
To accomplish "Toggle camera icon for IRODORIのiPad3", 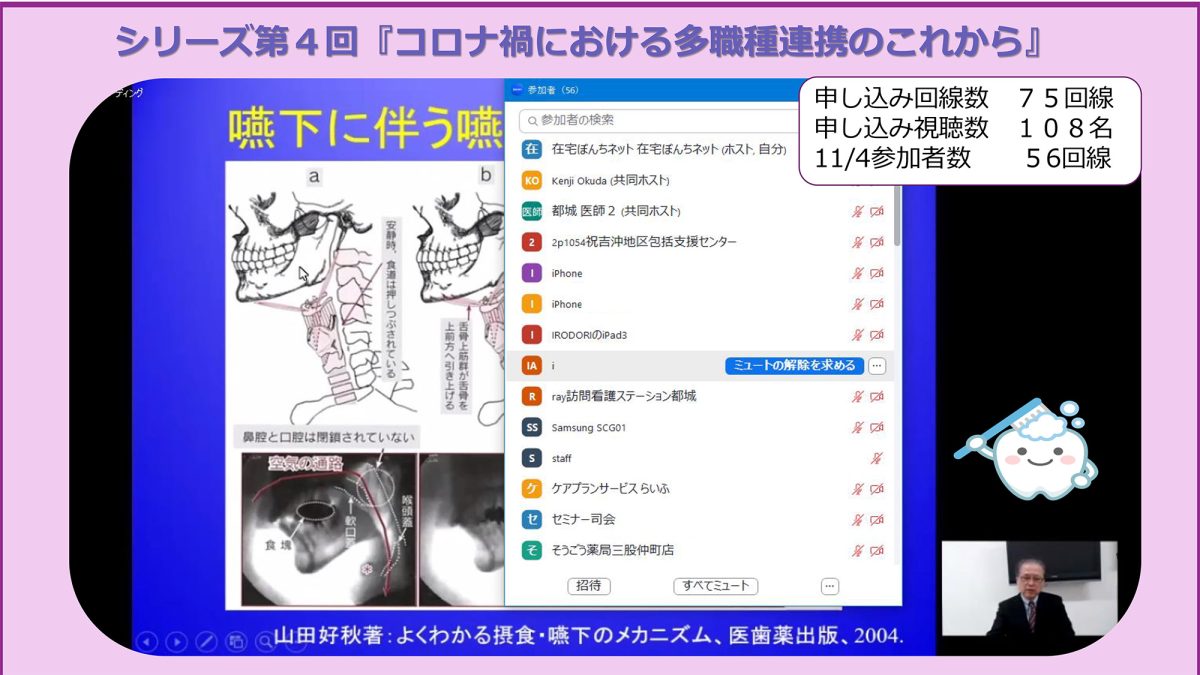I will click(877, 335).
